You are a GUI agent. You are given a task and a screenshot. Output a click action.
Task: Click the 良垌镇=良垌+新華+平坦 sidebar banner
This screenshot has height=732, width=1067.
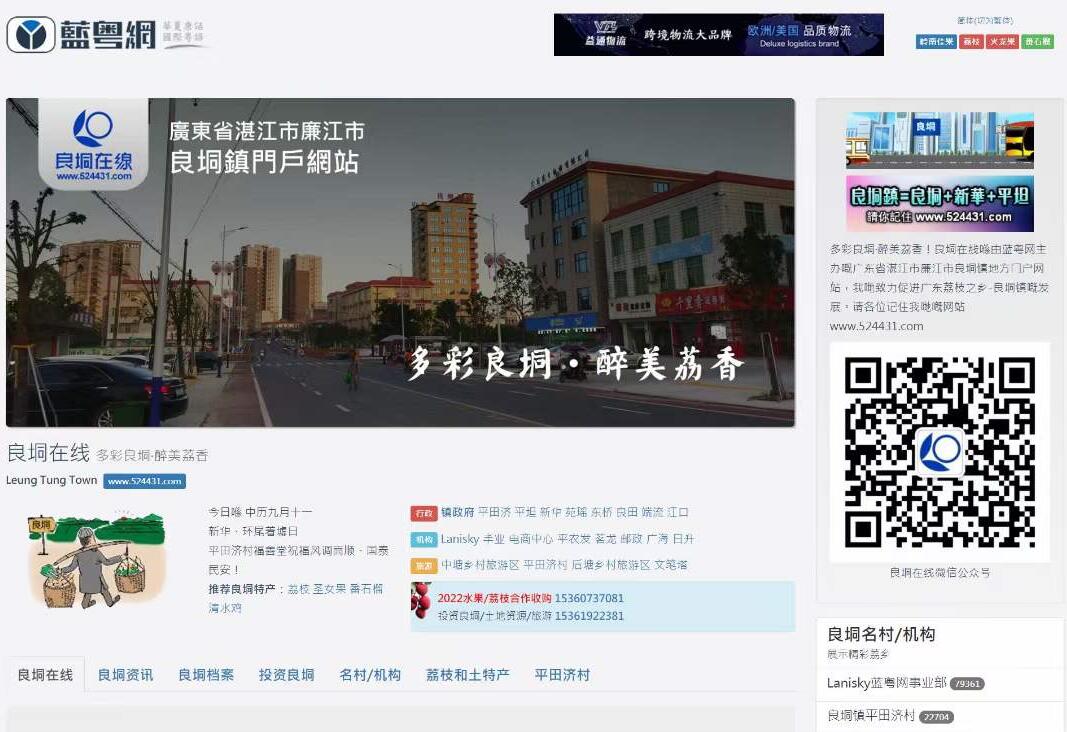coord(939,204)
